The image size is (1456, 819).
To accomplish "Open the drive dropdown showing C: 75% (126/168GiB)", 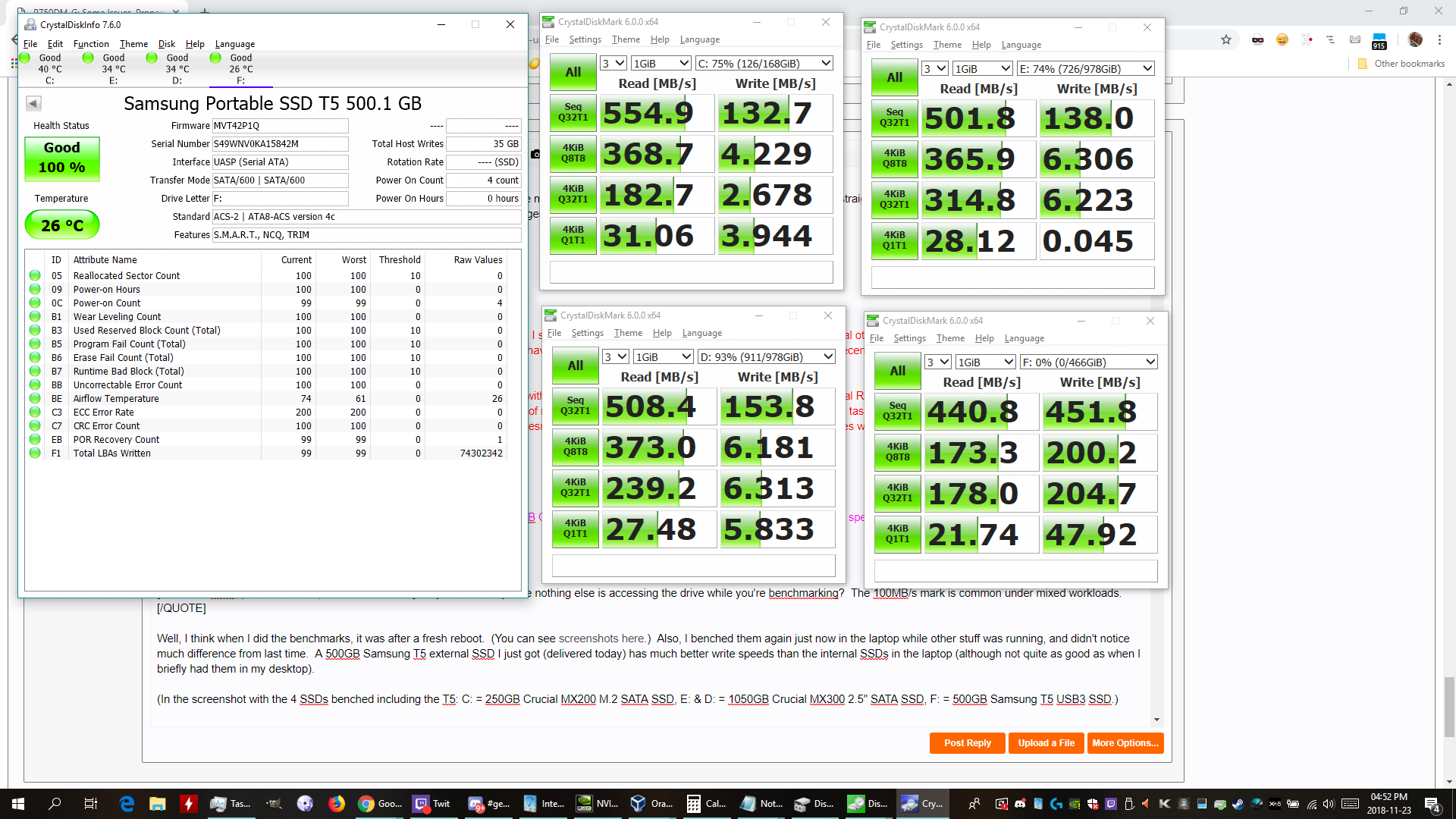I will 764,63.
